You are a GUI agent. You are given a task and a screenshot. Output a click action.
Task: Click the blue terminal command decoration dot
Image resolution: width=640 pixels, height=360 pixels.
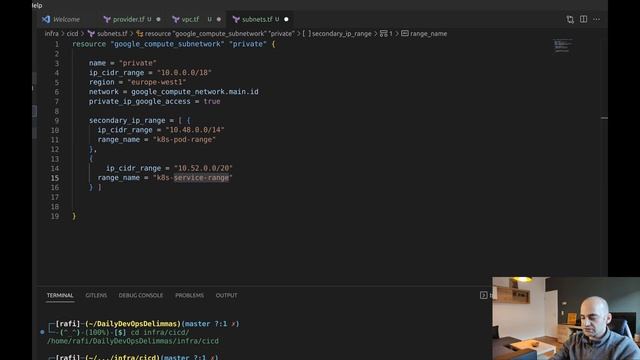coord(42,332)
